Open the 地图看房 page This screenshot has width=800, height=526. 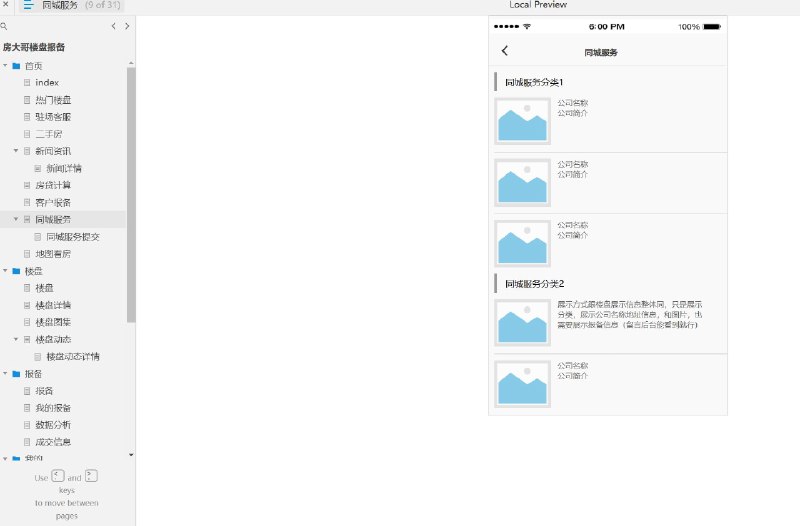(53, 254)
